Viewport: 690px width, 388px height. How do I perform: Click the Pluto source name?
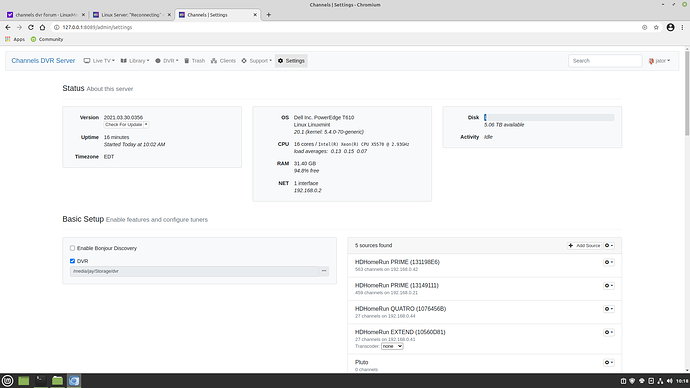(362, 362)
